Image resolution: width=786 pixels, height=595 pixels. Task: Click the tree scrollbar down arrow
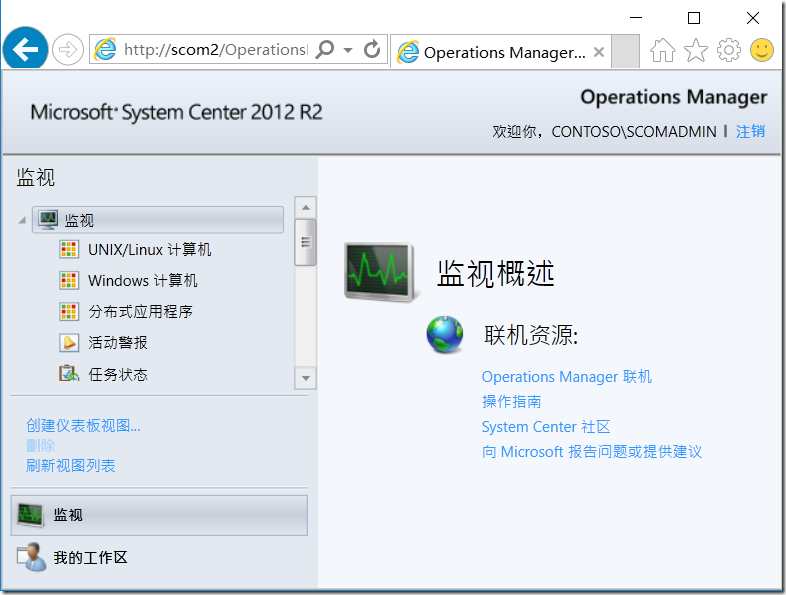click(x=306, y=378)
